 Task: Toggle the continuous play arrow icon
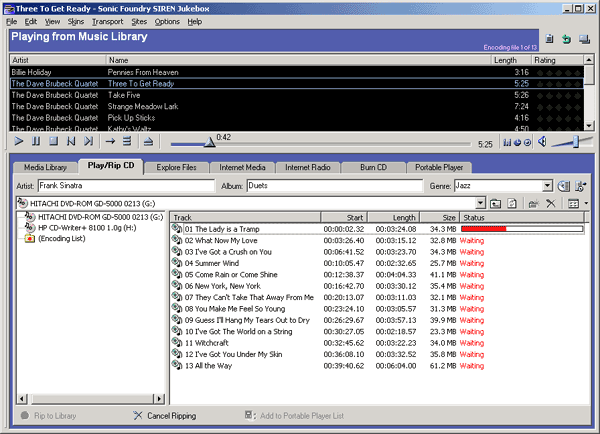point(110,142)
